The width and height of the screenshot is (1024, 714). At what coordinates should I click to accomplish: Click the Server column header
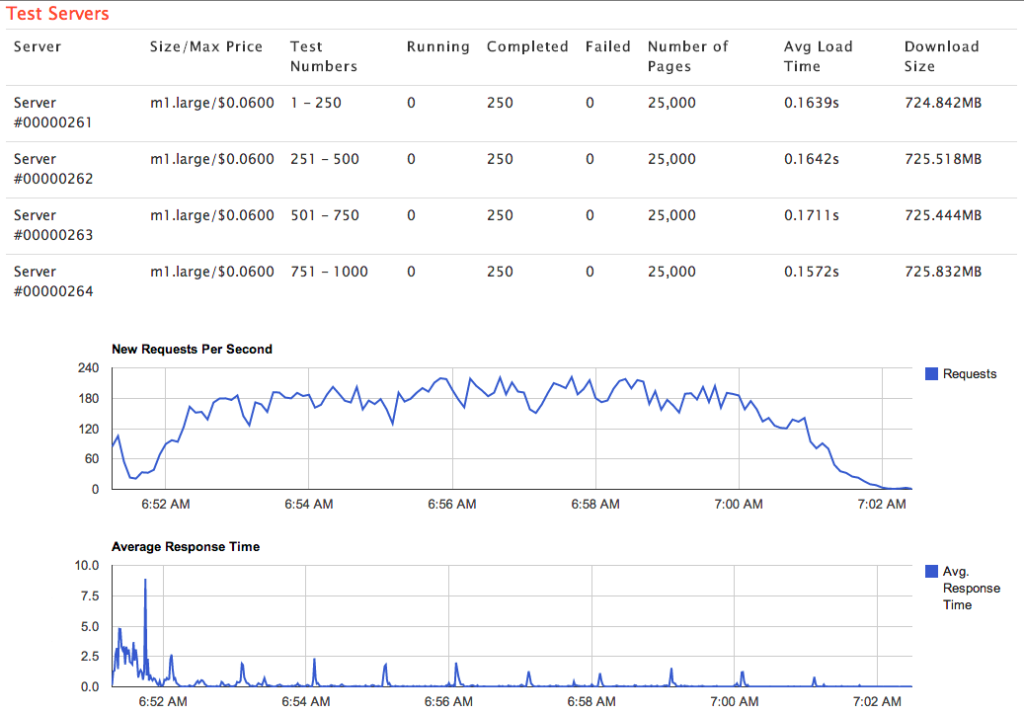pos(37,46)
